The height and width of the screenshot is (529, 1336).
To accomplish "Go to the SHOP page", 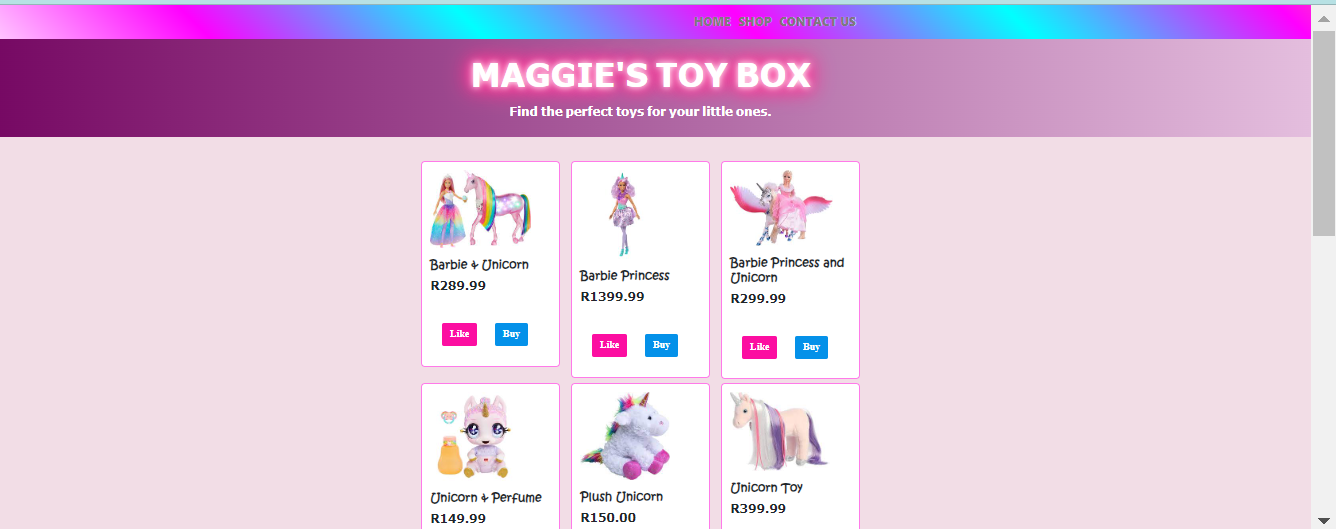I will click(x=756, y=22).
